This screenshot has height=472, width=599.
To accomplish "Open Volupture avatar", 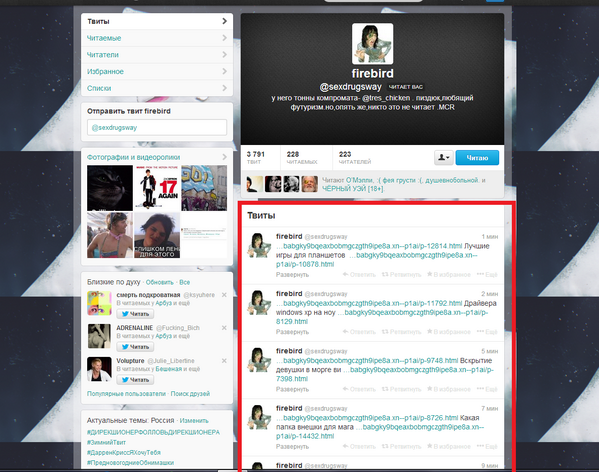I will coord(99,369).
